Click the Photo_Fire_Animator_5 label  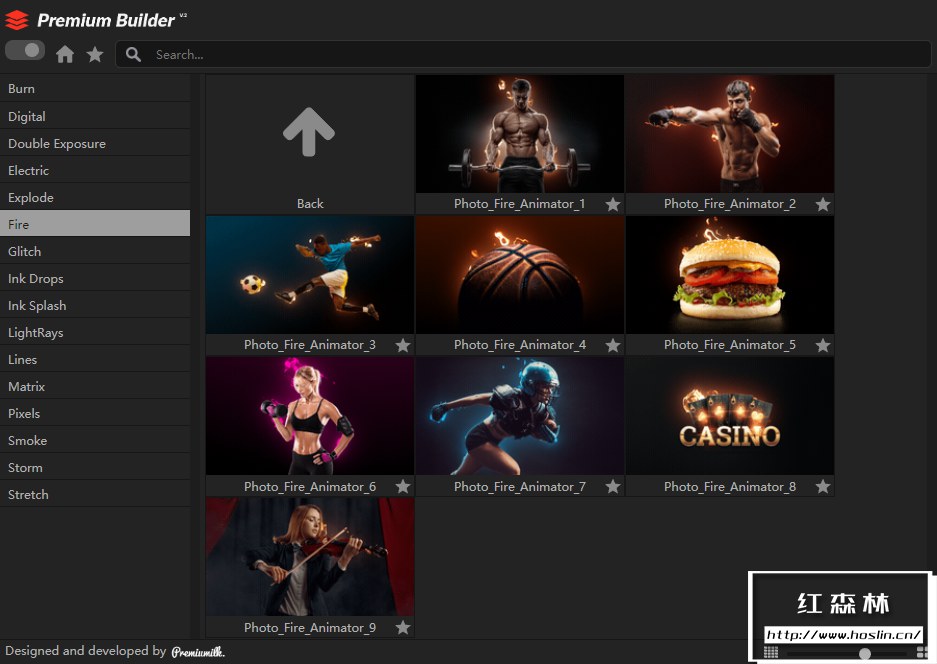click(x=730, y=345)
